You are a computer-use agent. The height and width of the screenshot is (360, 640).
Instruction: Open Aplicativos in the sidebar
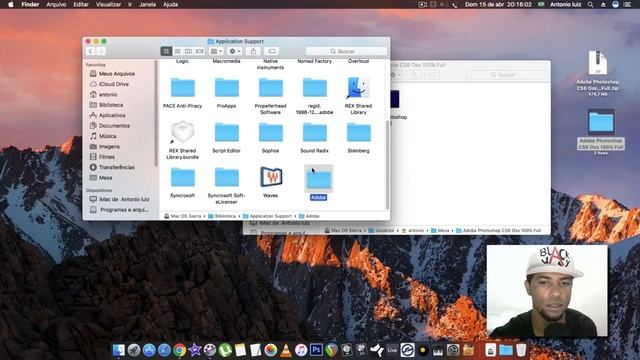point(112,115)
